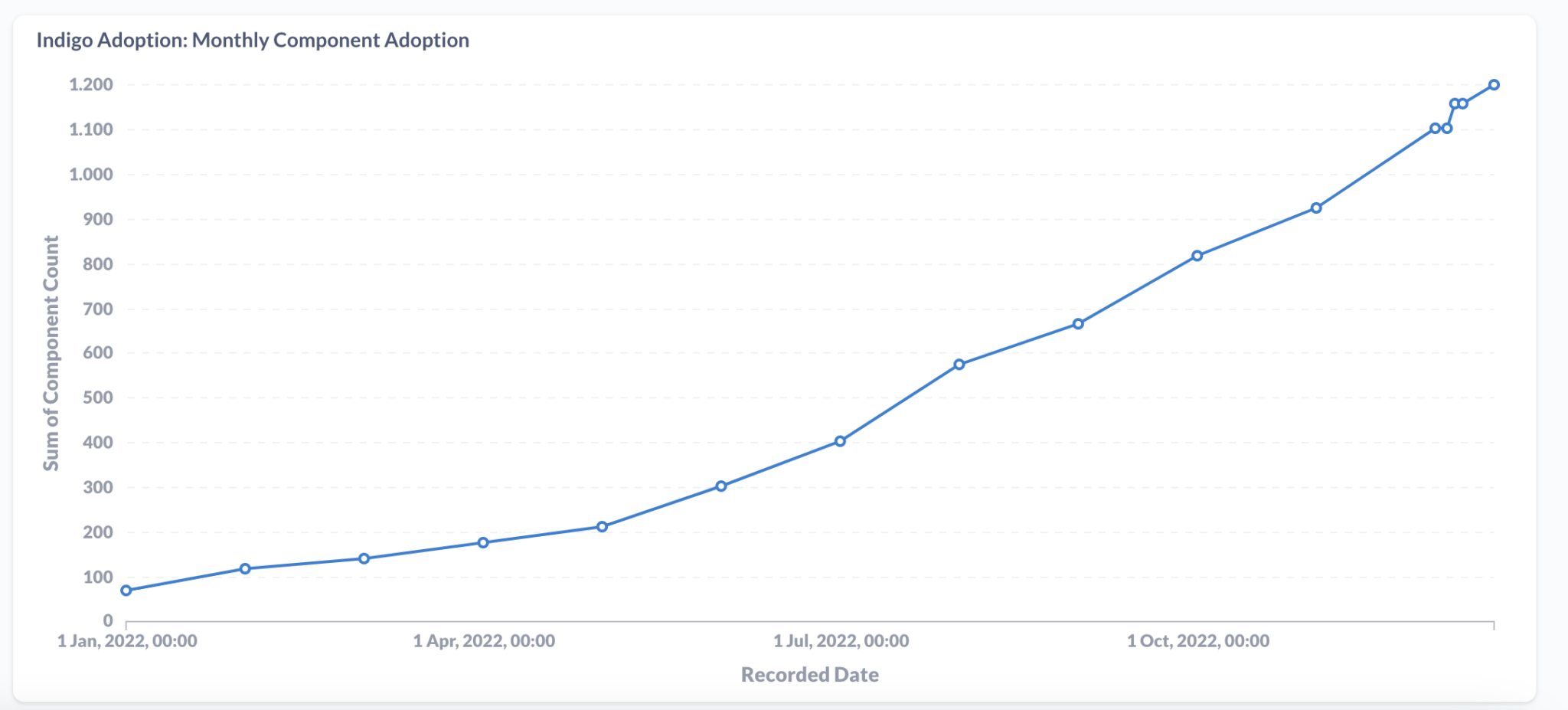
Task: Click the "1.000" y-axis tick label
Action: coord(91,175)
